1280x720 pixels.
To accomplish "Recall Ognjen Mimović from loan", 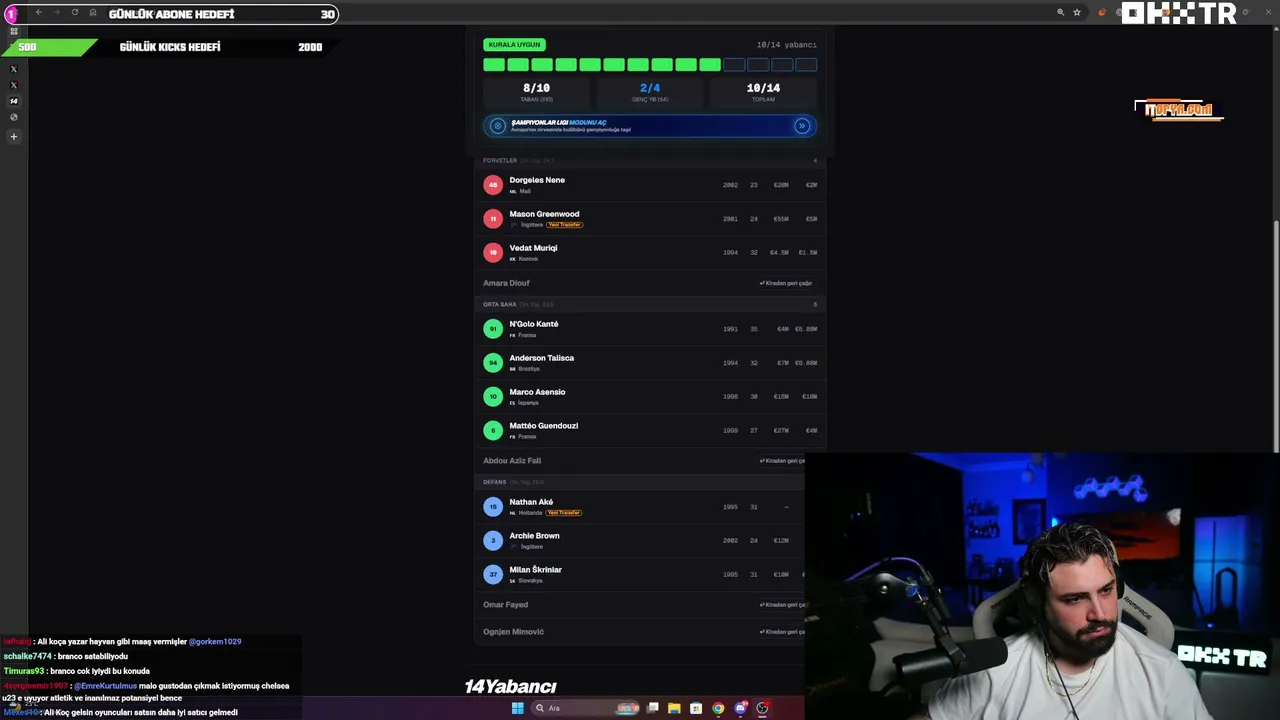I will point(782,632).
